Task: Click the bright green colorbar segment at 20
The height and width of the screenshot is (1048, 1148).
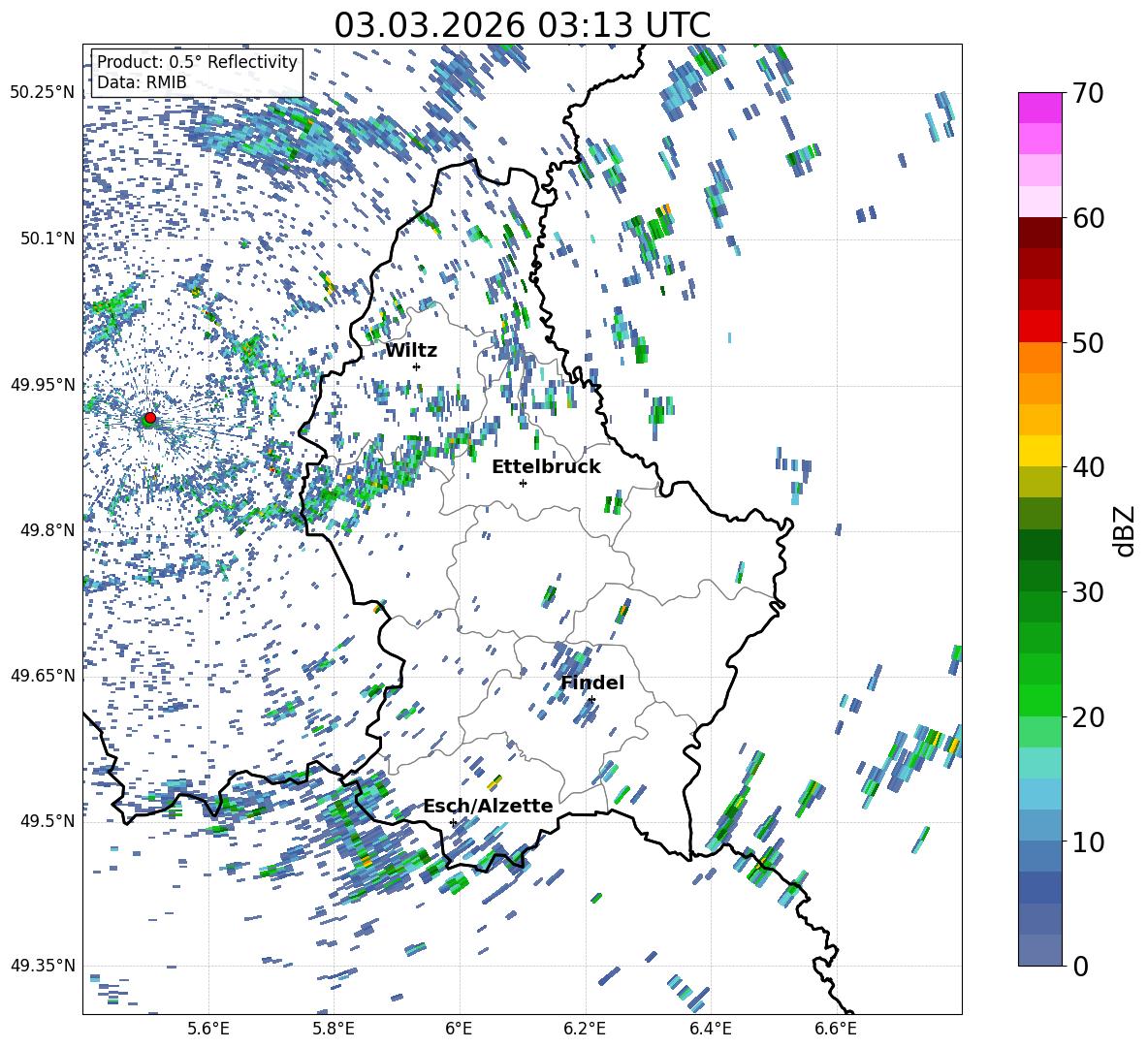Action: [1040, 700]
